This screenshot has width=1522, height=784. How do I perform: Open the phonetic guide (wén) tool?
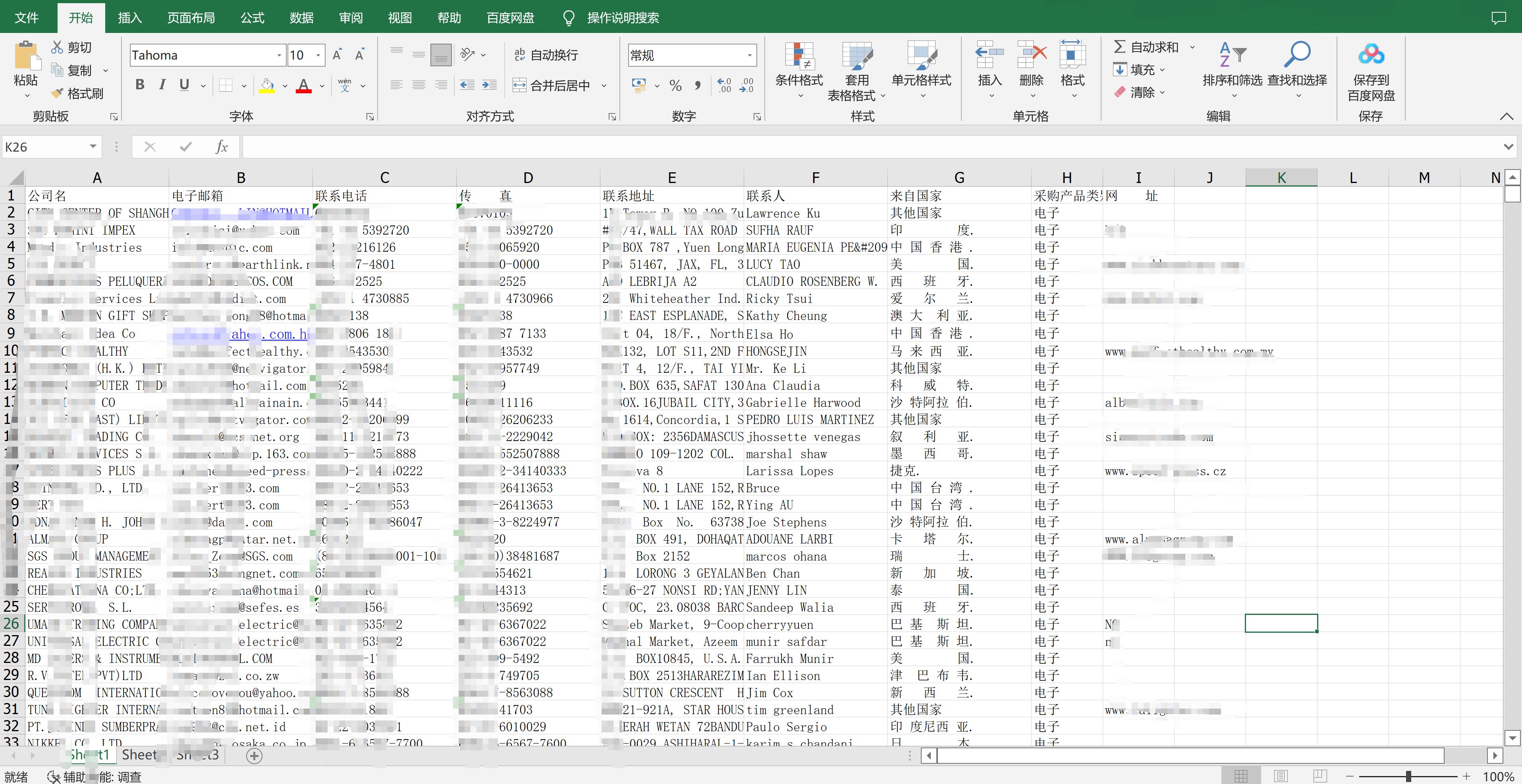[x=345, y=86]
